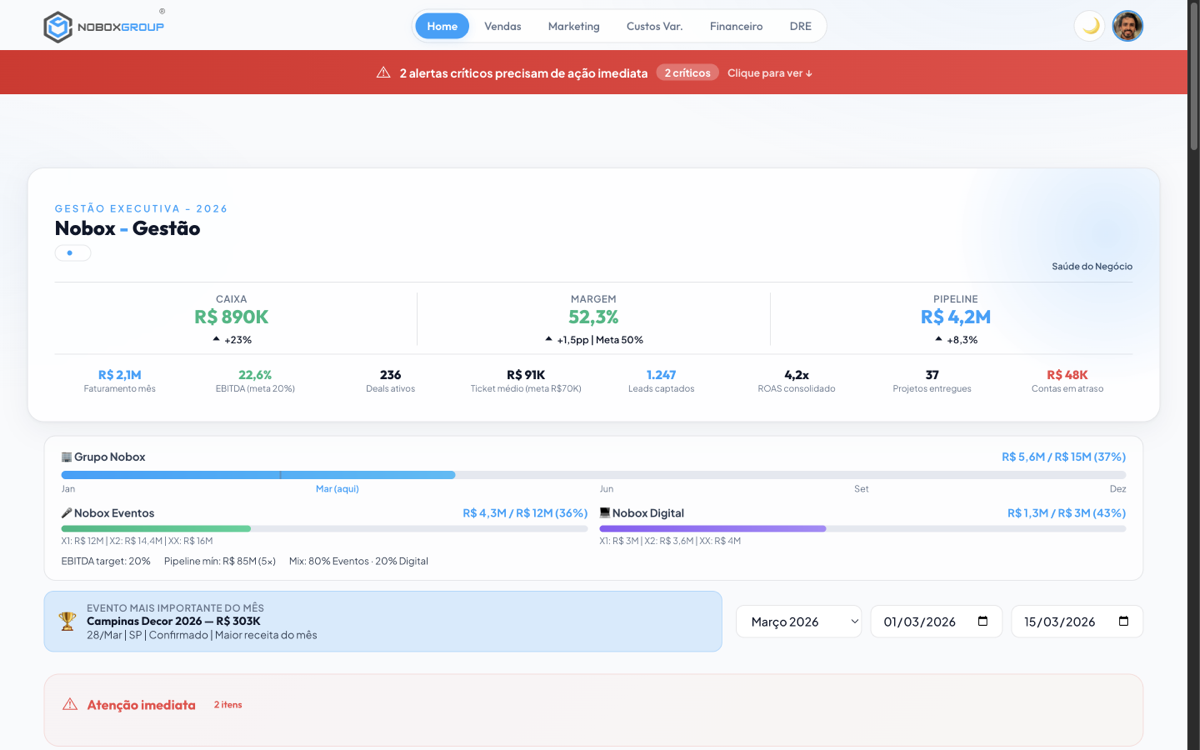This screenshot has width=1200, height=750.
Task: Expand the Março 2026 month dropdown
Action: (x=799, y=621)
